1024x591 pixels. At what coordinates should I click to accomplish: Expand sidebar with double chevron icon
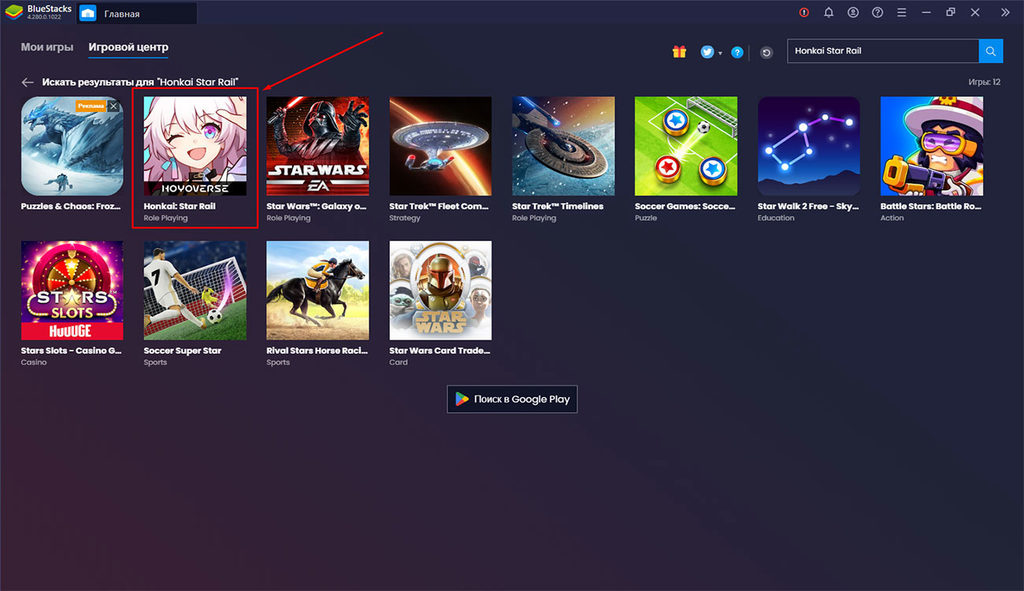pos(1005,12)
